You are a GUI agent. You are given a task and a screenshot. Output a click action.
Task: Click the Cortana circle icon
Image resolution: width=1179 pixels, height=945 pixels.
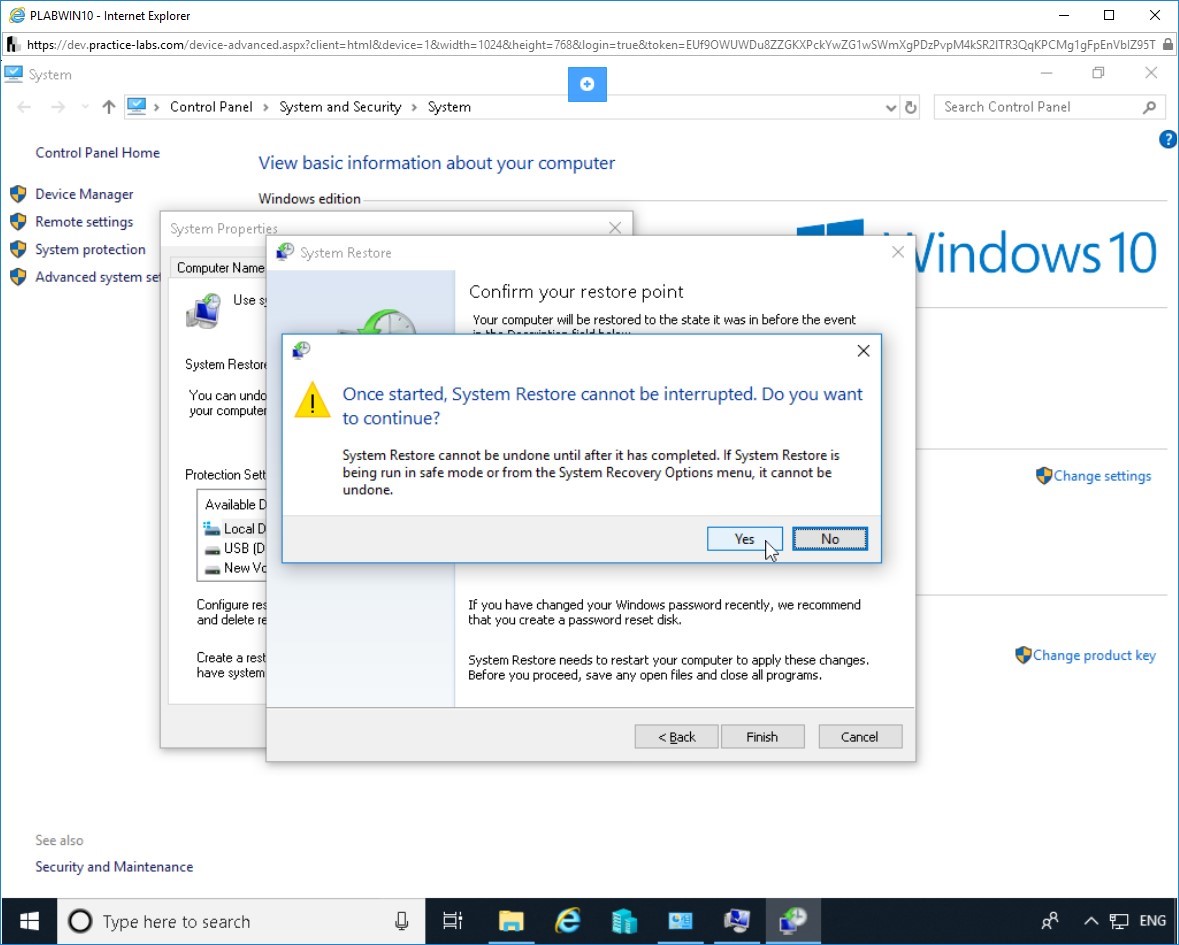80,921
